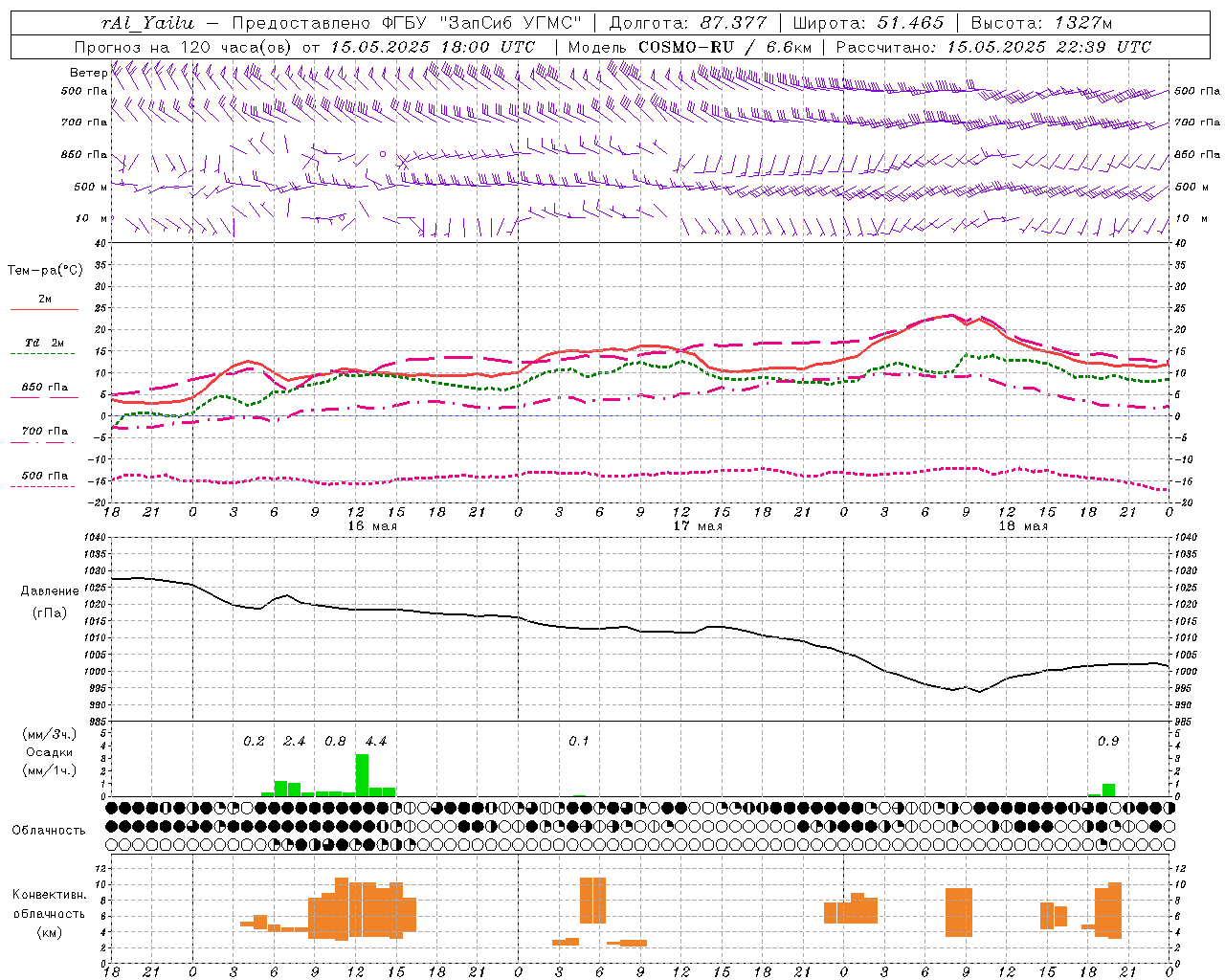
Task: Click the '(мм/1ч.)' precipitation unit label
Action: 50,770
